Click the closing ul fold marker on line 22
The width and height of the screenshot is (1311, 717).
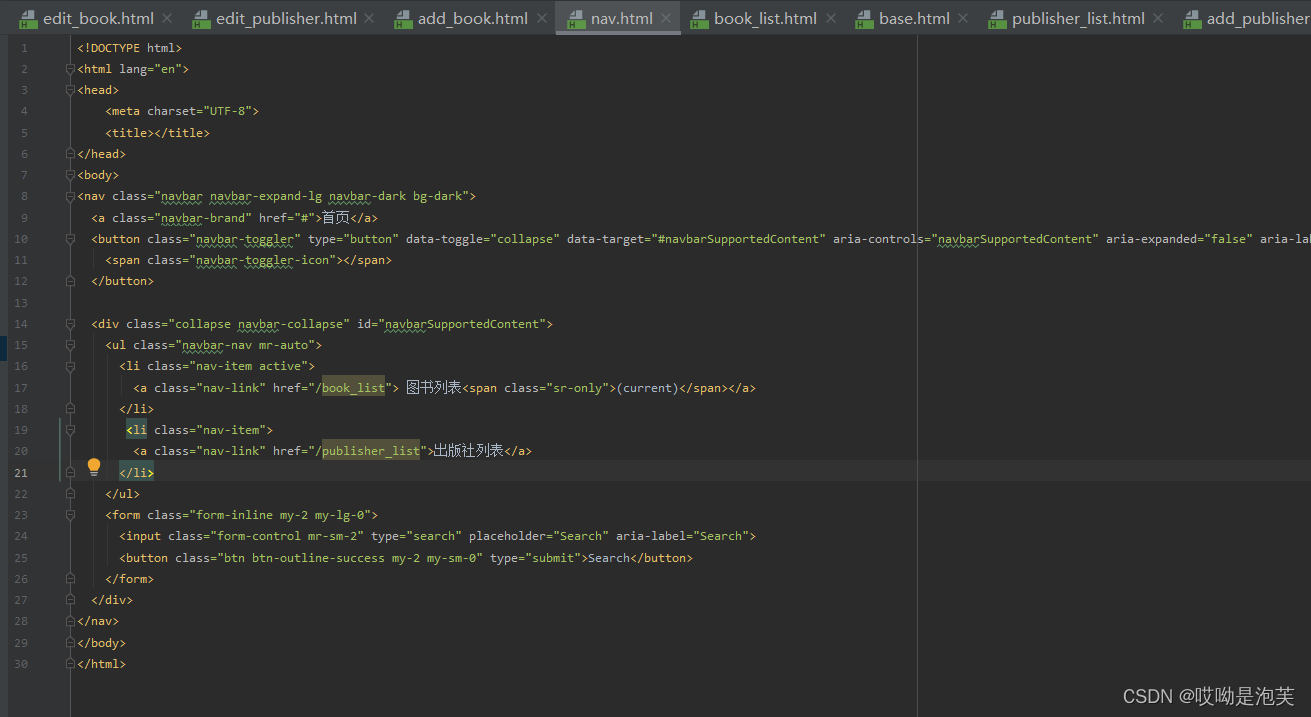click(70, 494)
